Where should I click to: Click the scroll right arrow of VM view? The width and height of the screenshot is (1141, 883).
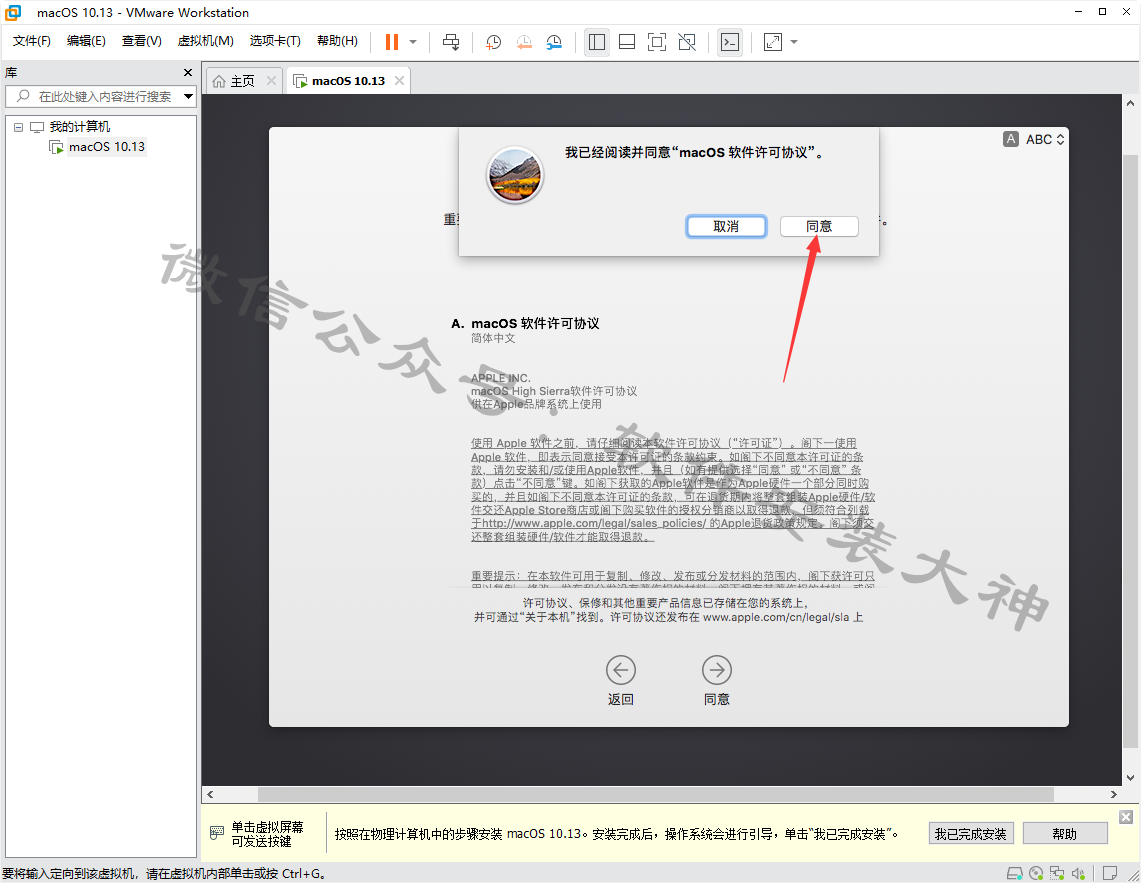pos(1113,794)
